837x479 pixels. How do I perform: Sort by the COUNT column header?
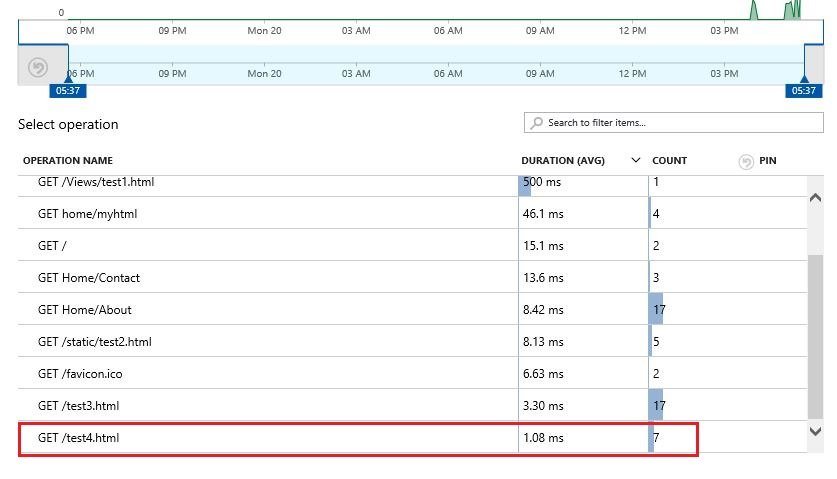[669, 161]
